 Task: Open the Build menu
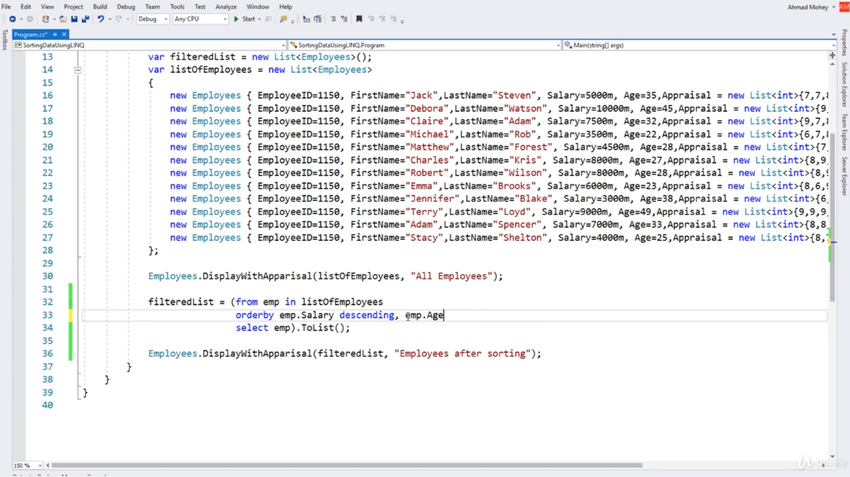click(x=100, y=7)
